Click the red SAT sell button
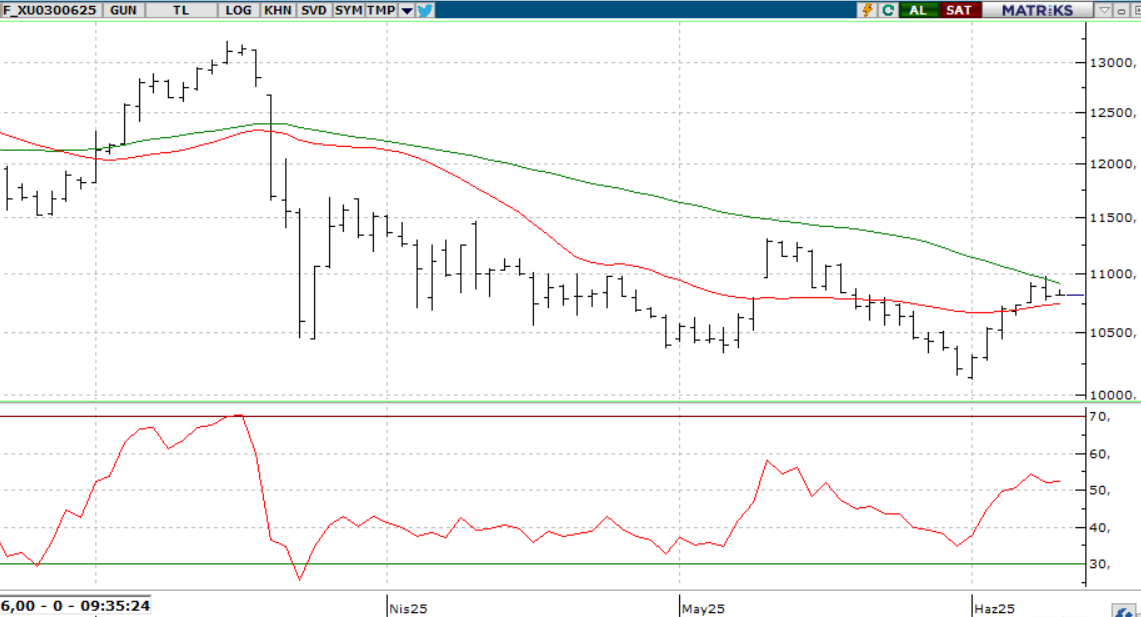 coord(959,10)
